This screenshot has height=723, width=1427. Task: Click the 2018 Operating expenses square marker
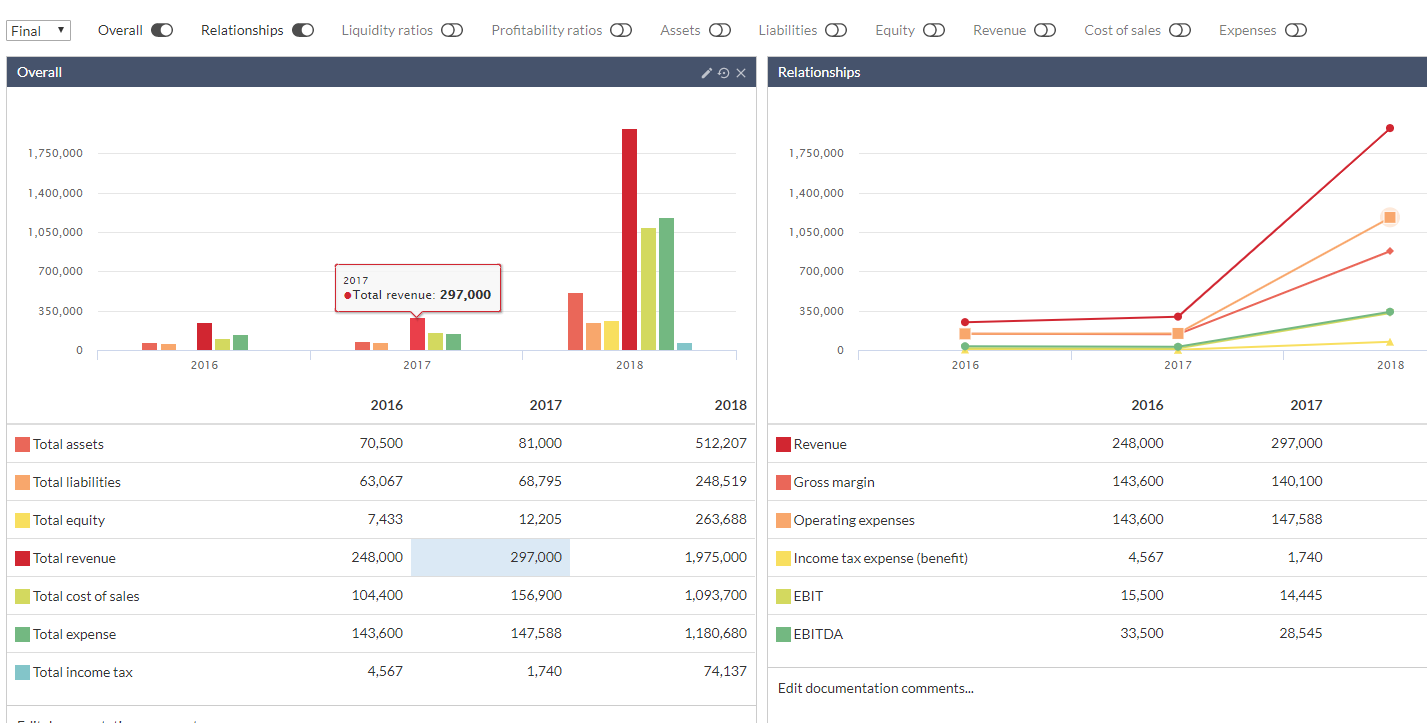1390,217
